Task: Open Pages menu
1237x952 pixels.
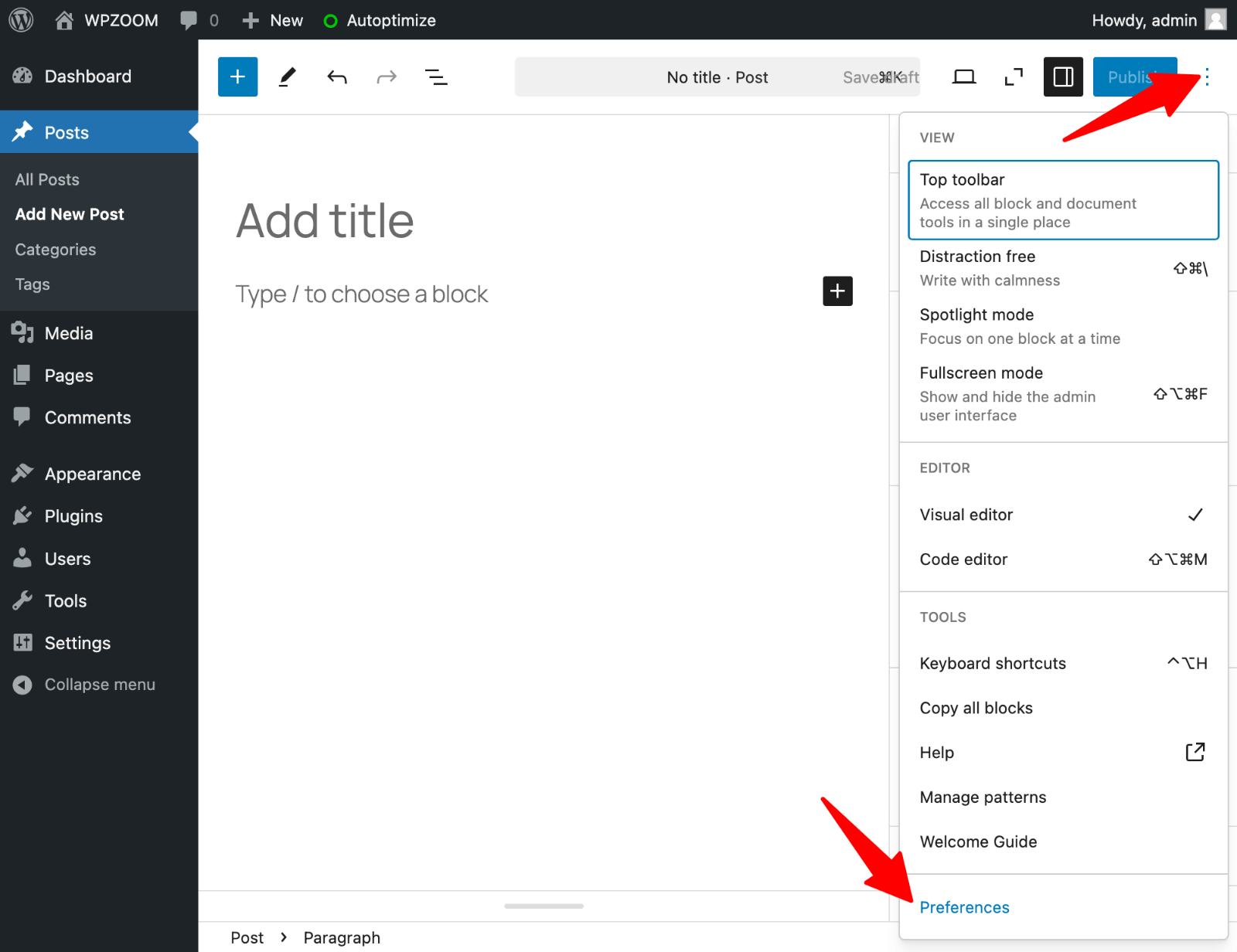Action: point(99,376)
